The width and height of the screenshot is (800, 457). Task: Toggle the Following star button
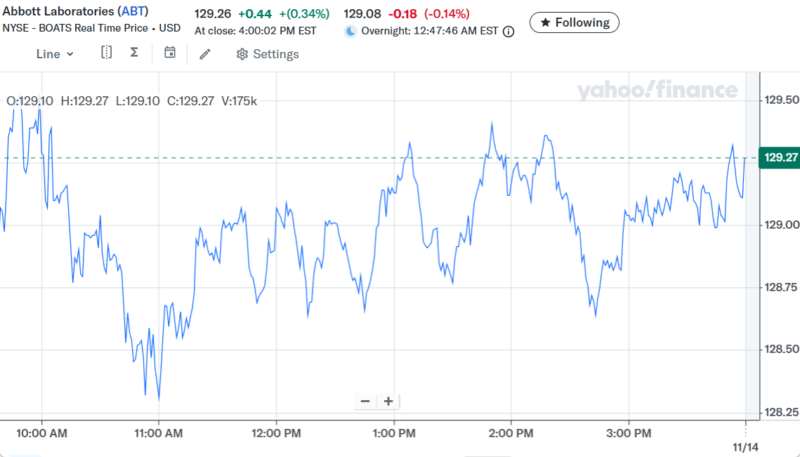(574, 21)
